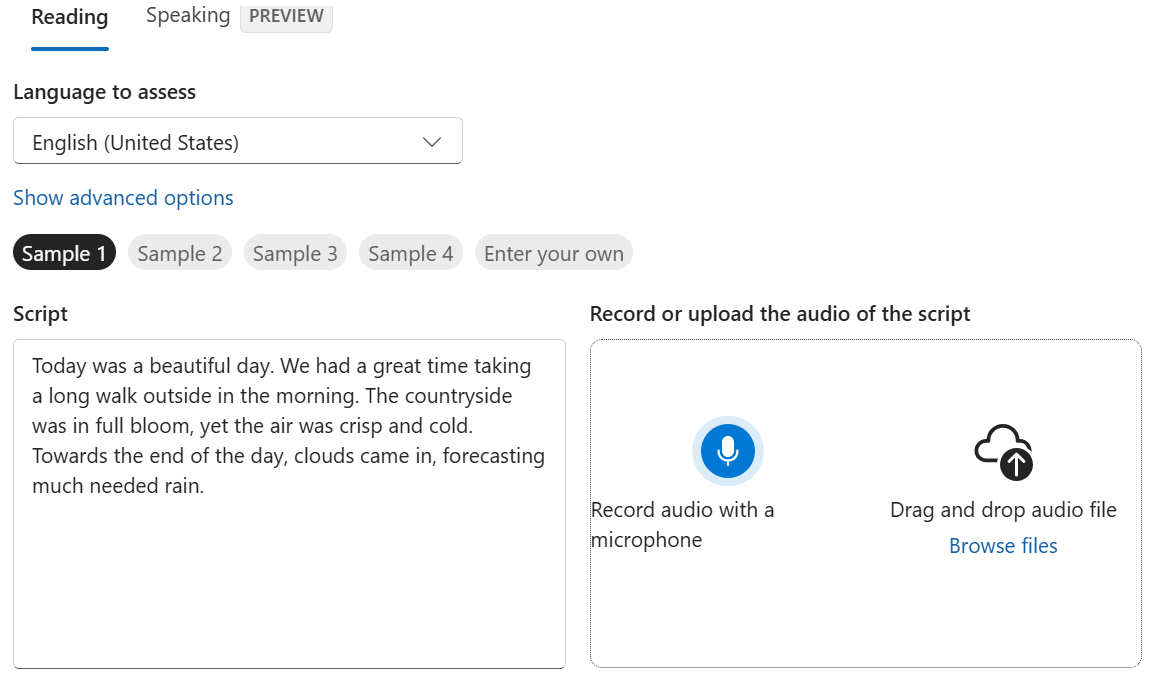Expand Show advanced options
This screenshot has width=1152, height=683.
click(x=123, y=198)
